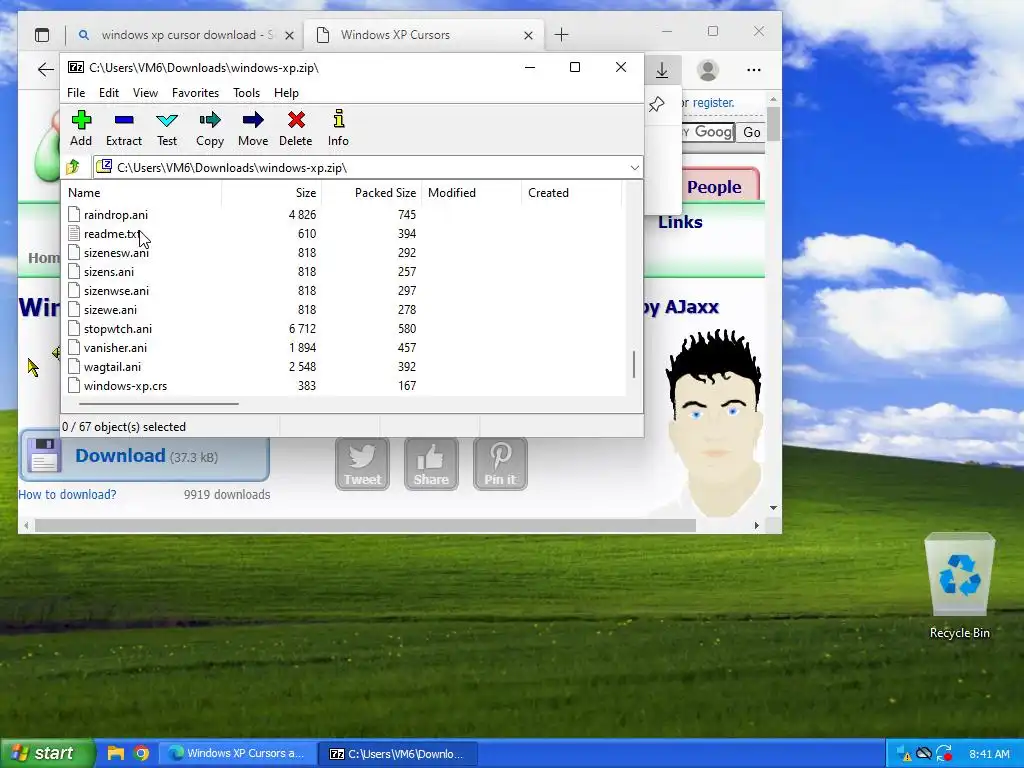This screenshot has width=1024, height=768.
Task: Click the thumbs-up Share icon
Action: point(431,464)
